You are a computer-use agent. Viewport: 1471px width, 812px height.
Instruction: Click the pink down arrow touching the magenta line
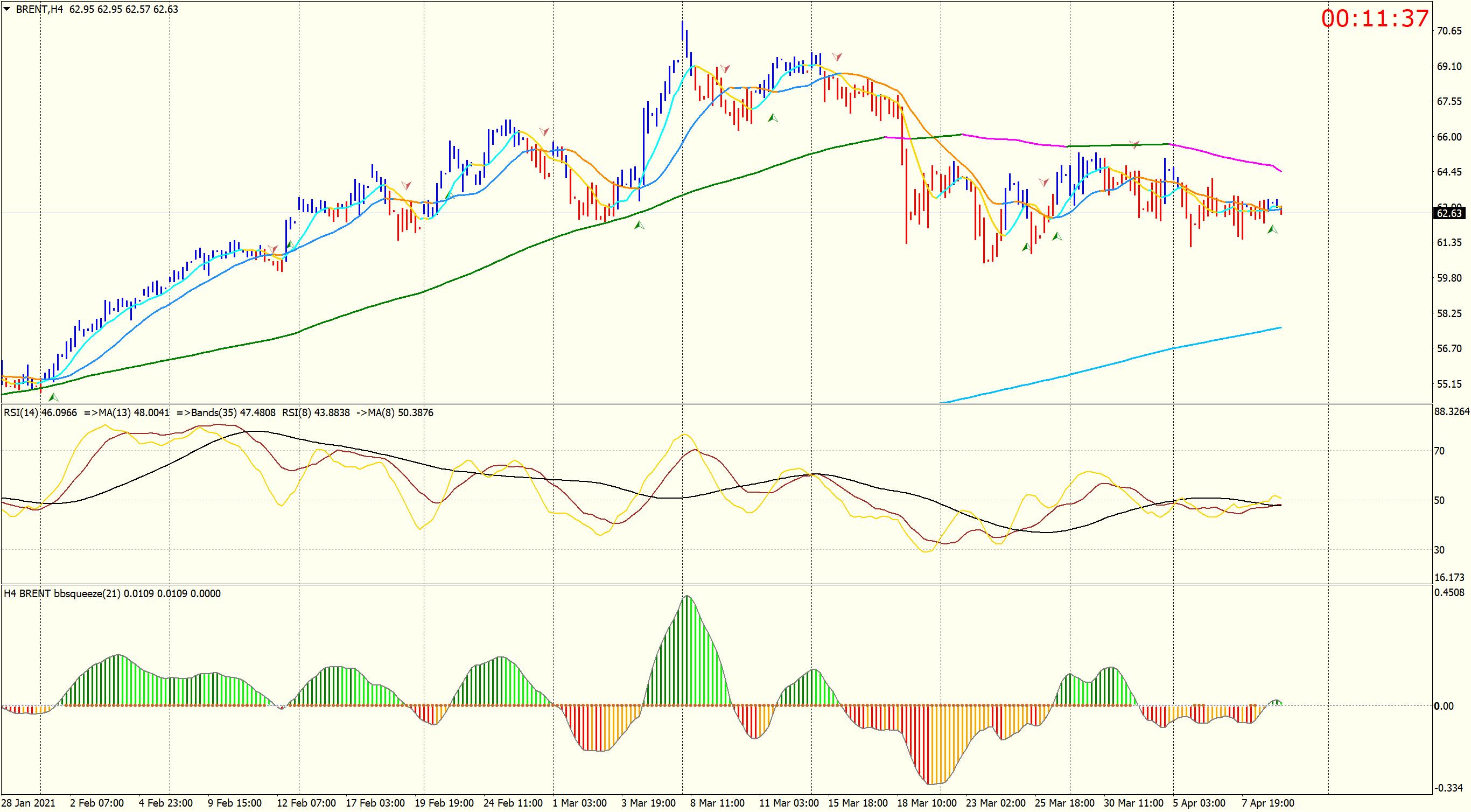(1134, 144)
